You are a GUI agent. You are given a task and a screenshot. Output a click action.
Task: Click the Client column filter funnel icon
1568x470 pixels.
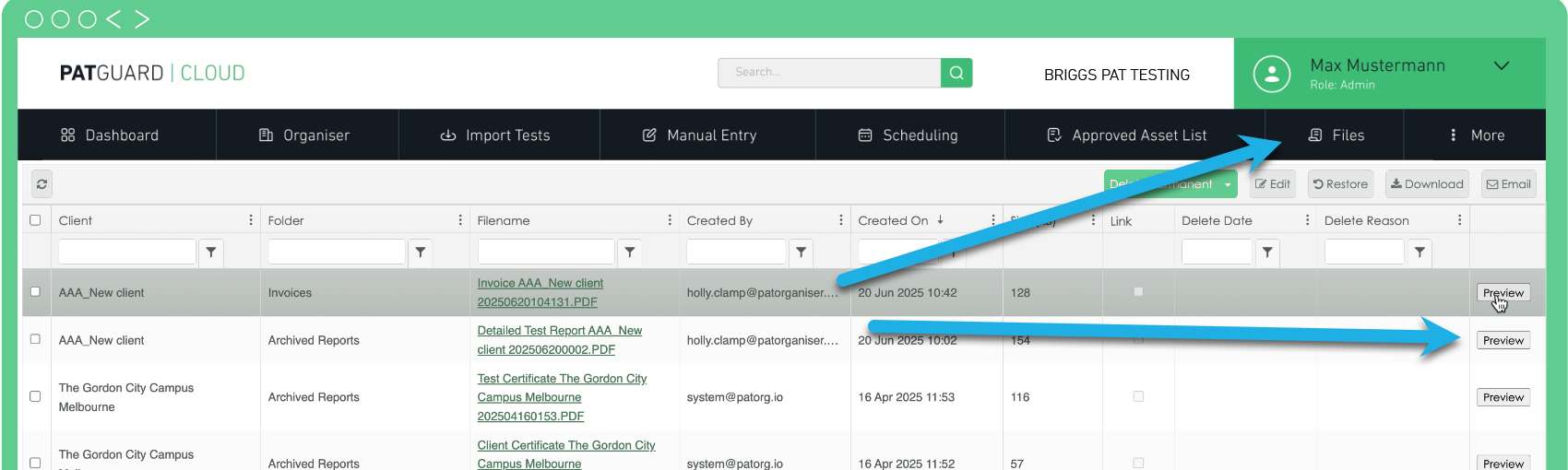(211, 252)
